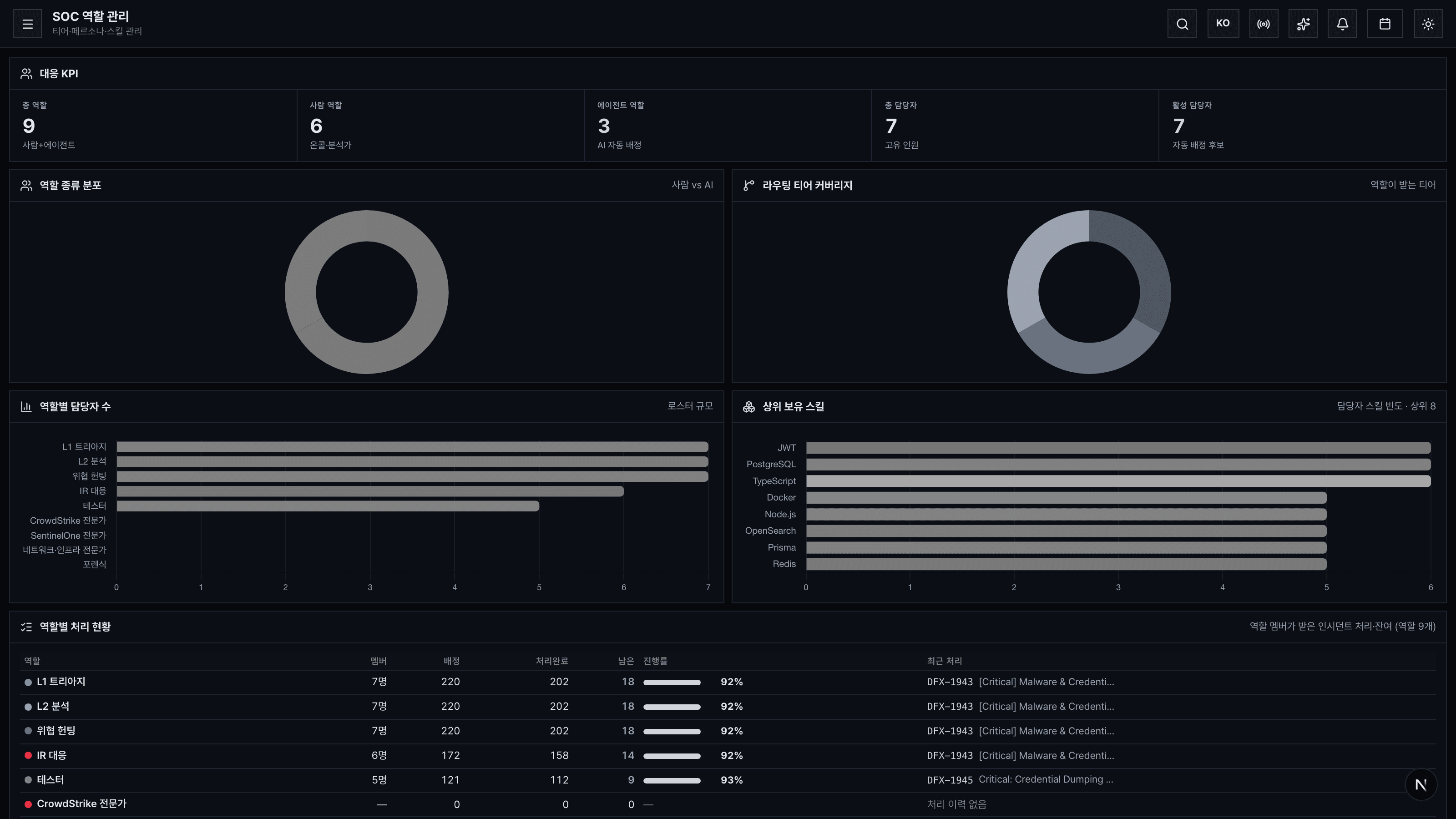Click the 역할 종류 분포 donut chart
Viewport: 1456px width, 819px height.
click(x=366, y=292)
